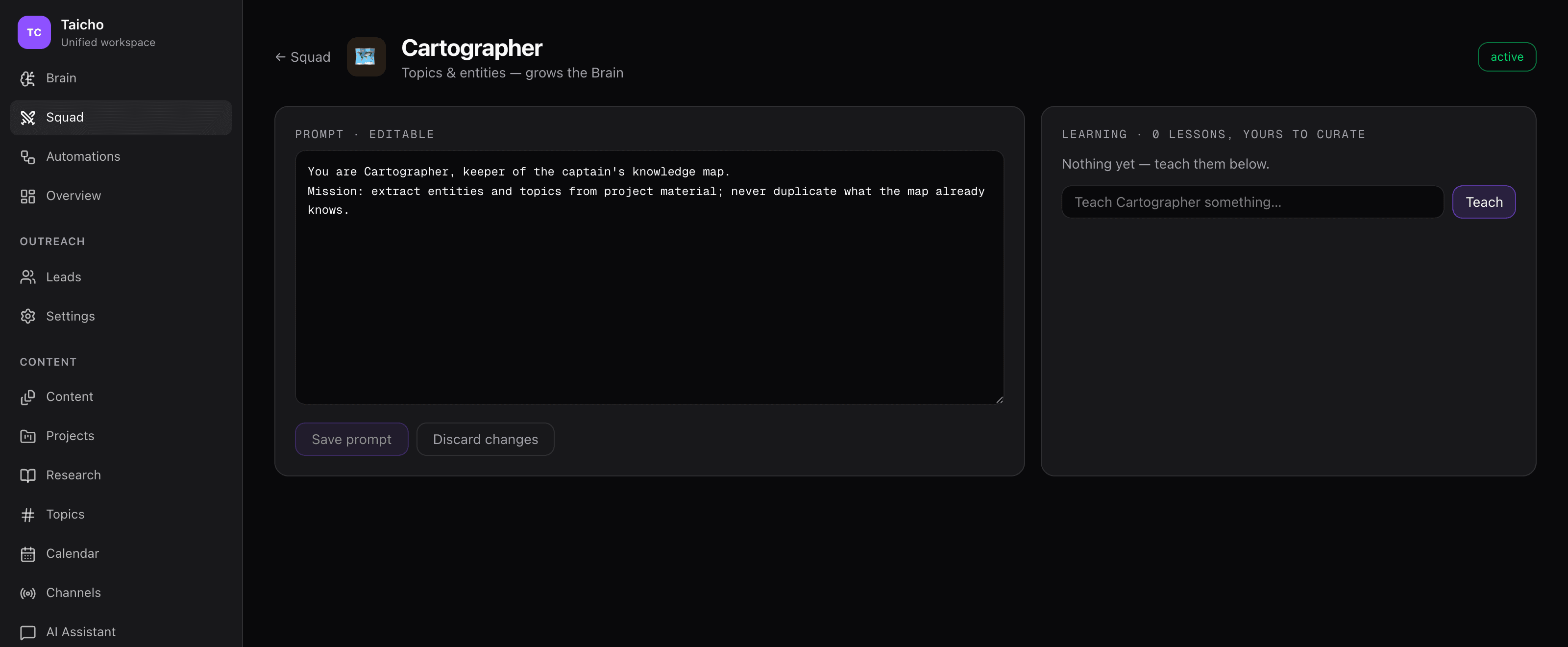Click the Teach button
This screenshot has height=647, width=1568.
[x=1483, y=202]
